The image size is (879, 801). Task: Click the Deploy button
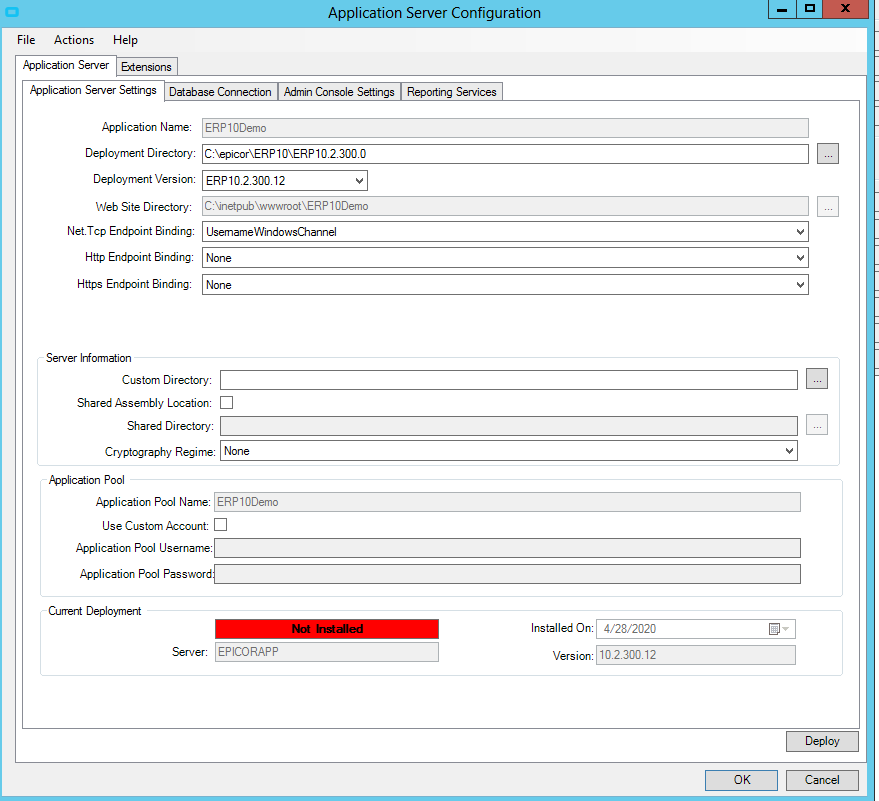coord(821,741)
